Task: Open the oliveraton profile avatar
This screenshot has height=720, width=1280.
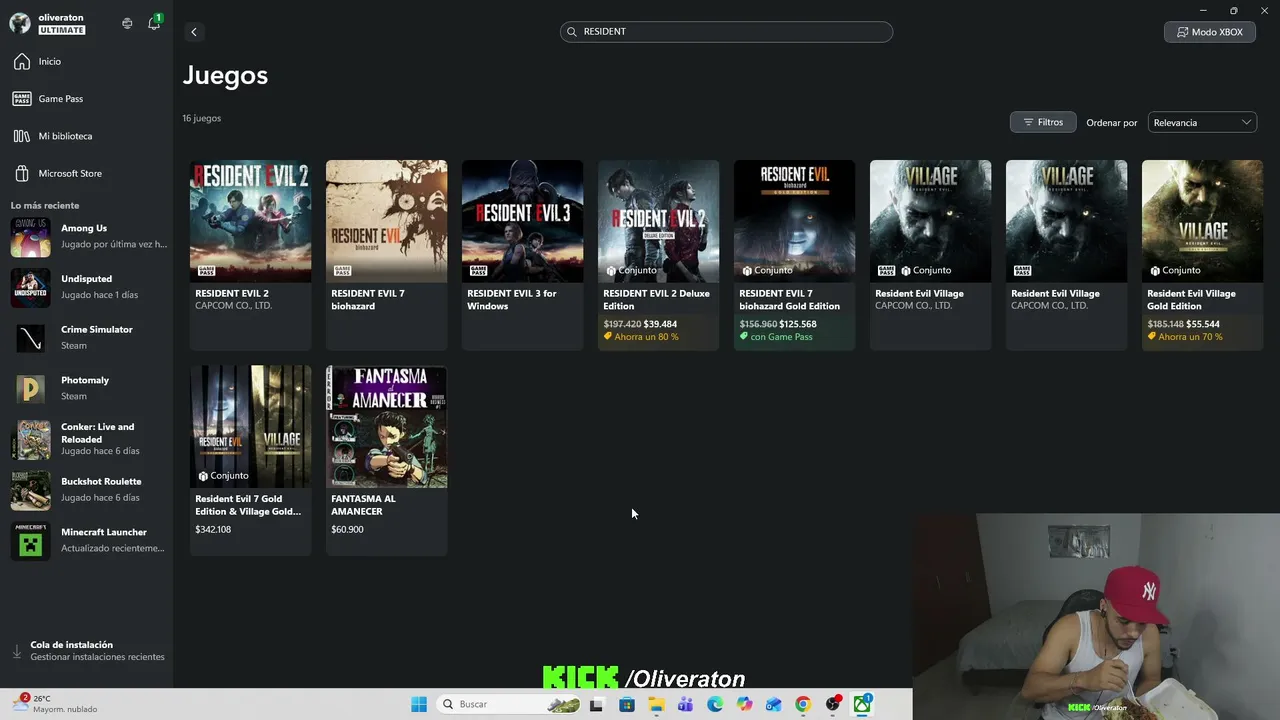Action: pos(20,23)
